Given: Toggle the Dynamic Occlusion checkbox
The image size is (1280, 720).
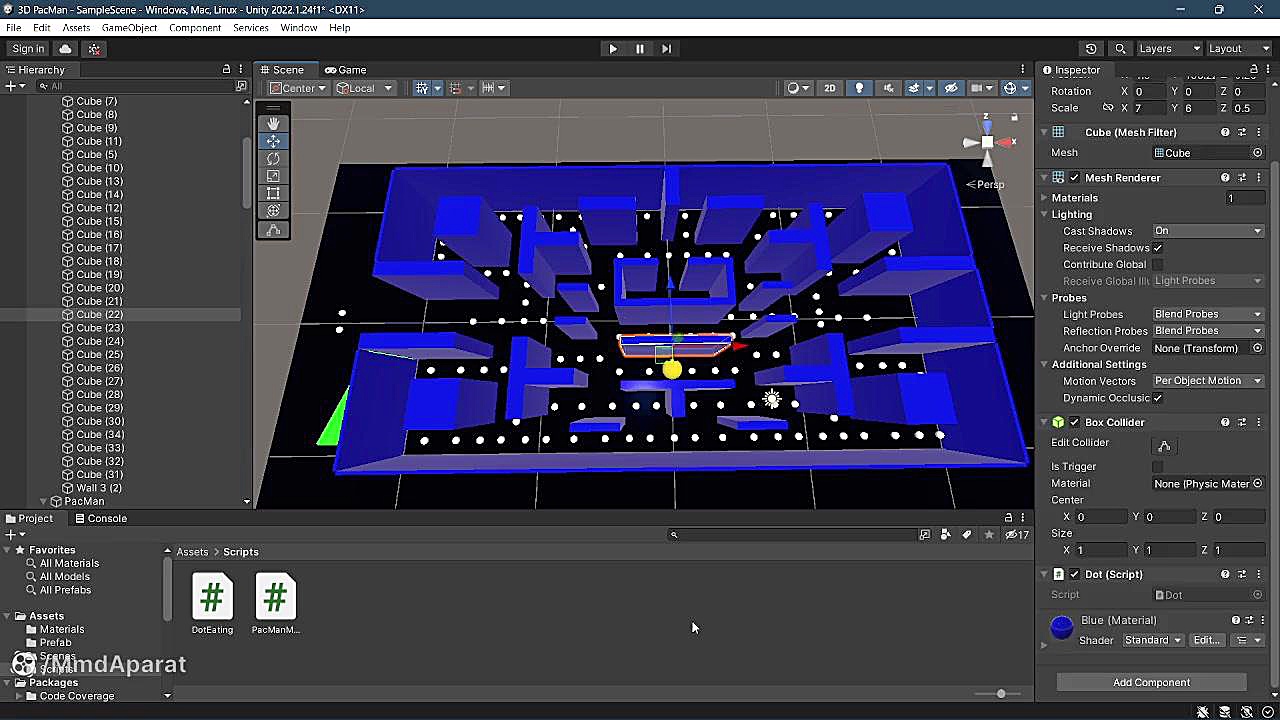Looking at the screenshot, I should pyautogui.click(x=1158, y=398).
